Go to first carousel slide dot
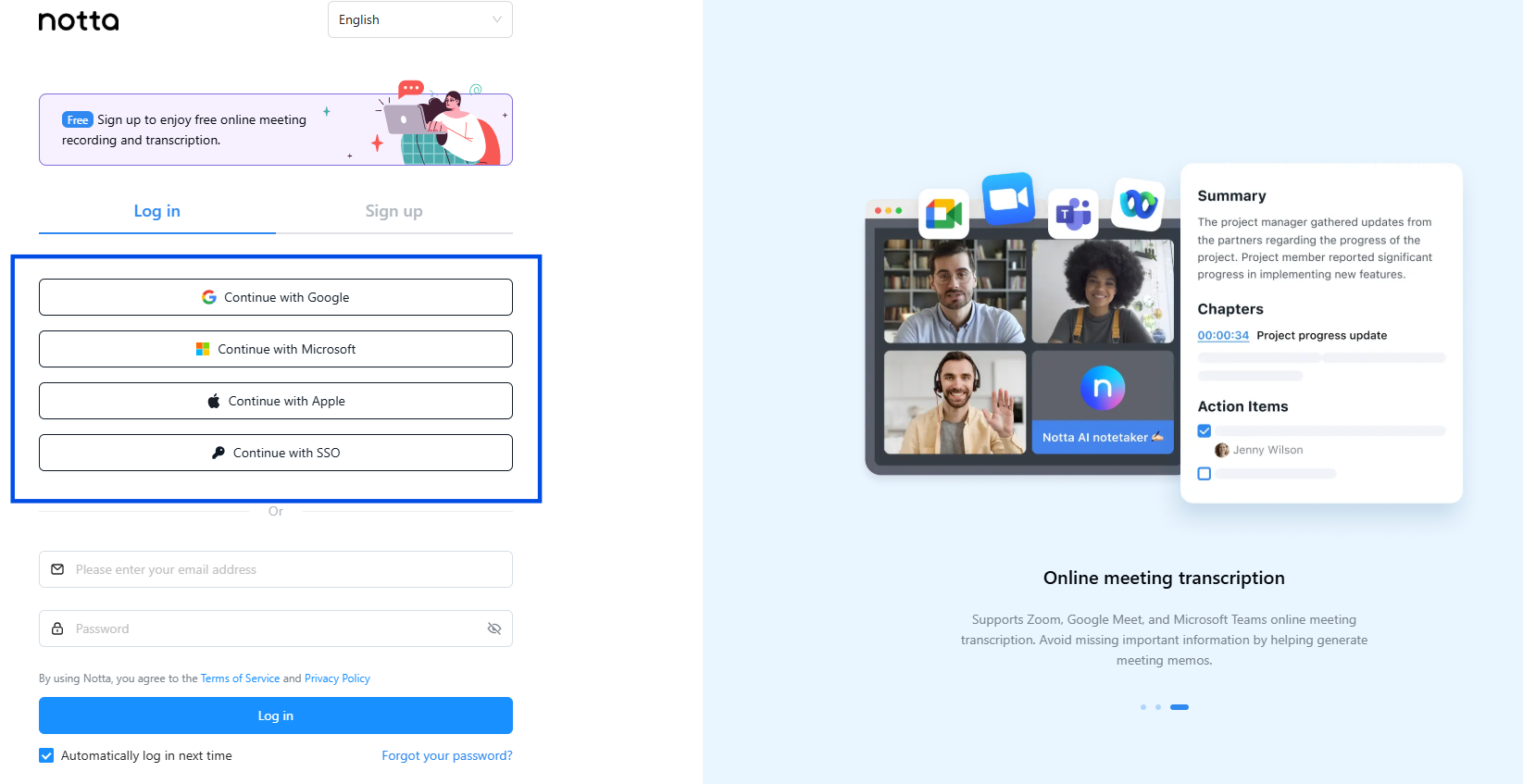 point(1143,707)
